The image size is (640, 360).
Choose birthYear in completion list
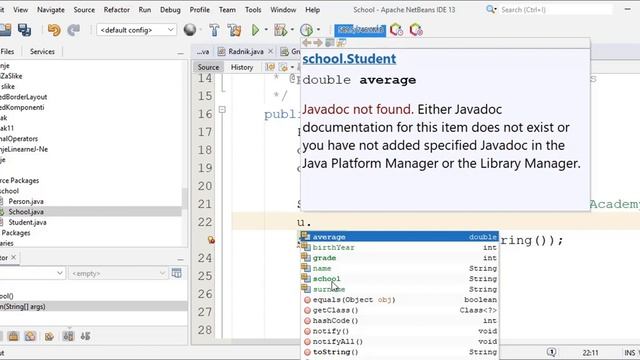tap(399, 247)
